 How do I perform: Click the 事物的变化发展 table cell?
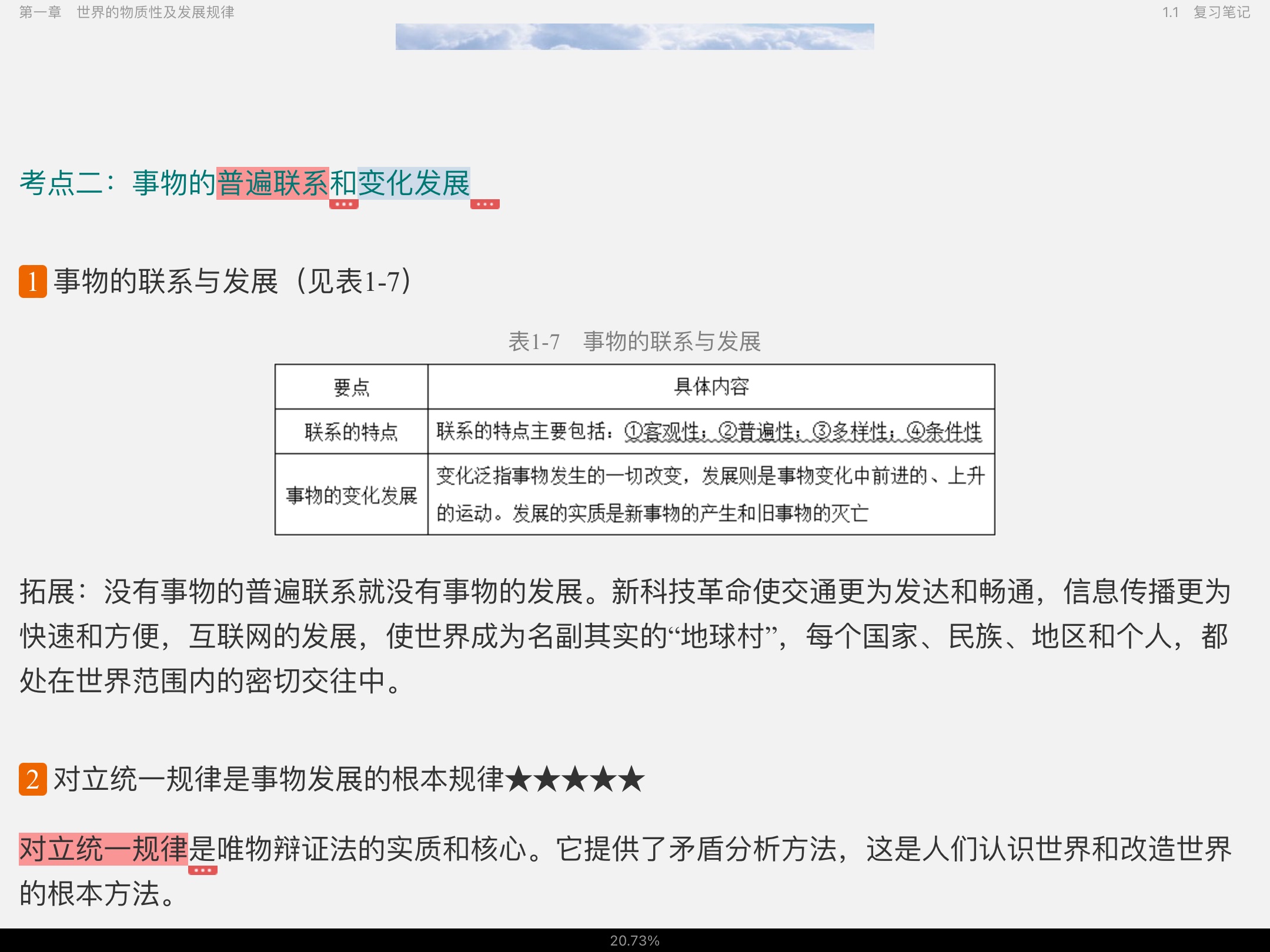coord(351,495)
